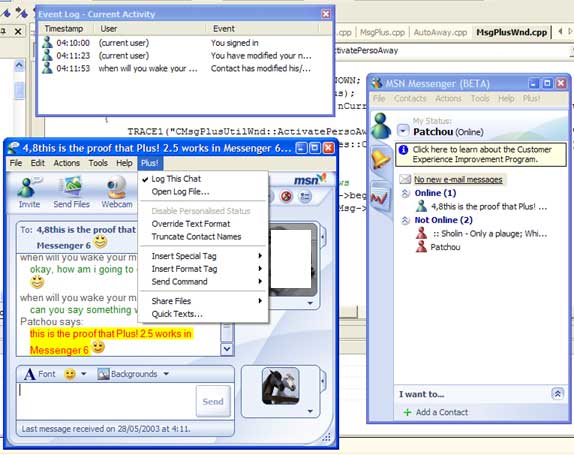Click the offline Patchou red buddy icon

421,246
